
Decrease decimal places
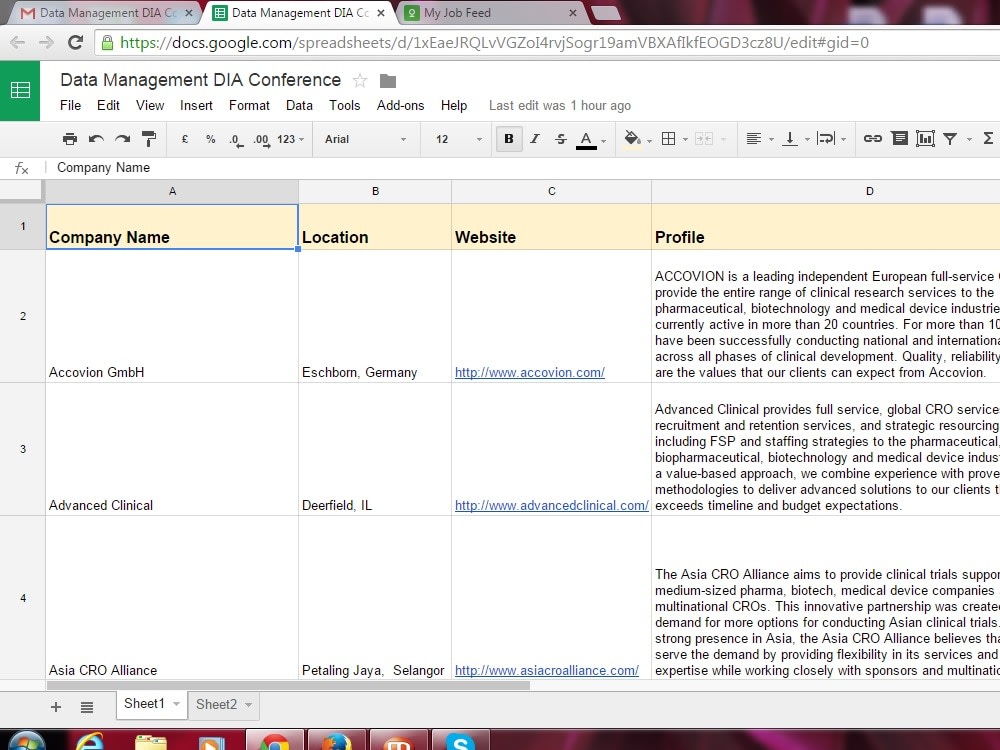(236, 140)
